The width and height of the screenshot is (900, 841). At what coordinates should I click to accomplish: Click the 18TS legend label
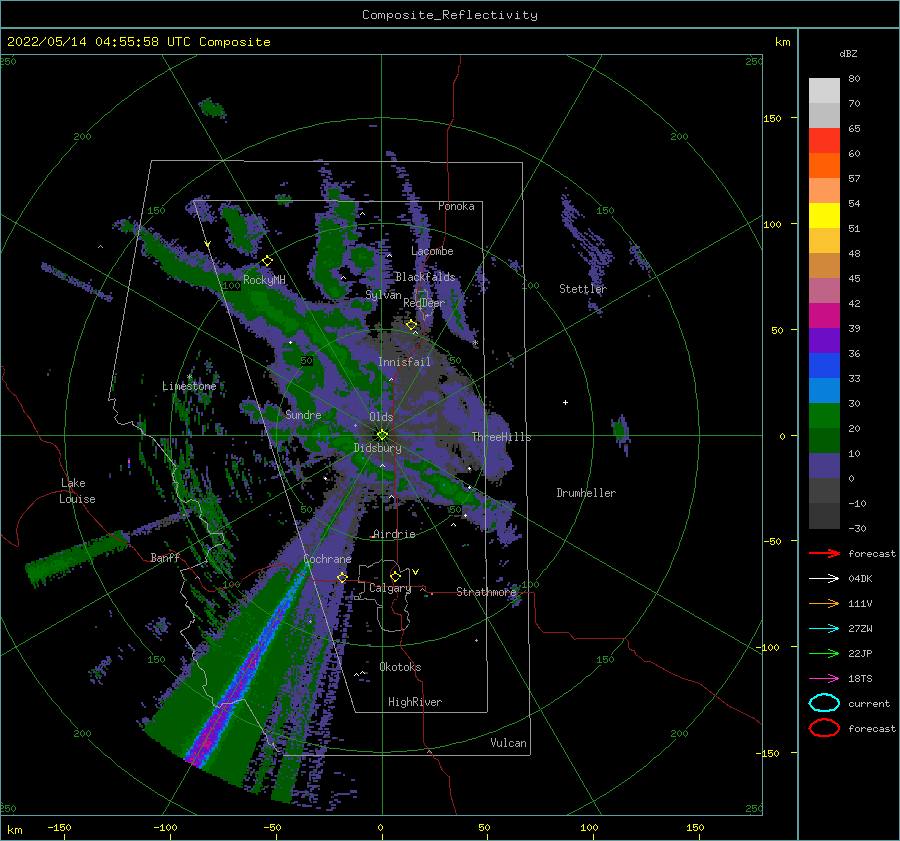(x=860, y=679)
